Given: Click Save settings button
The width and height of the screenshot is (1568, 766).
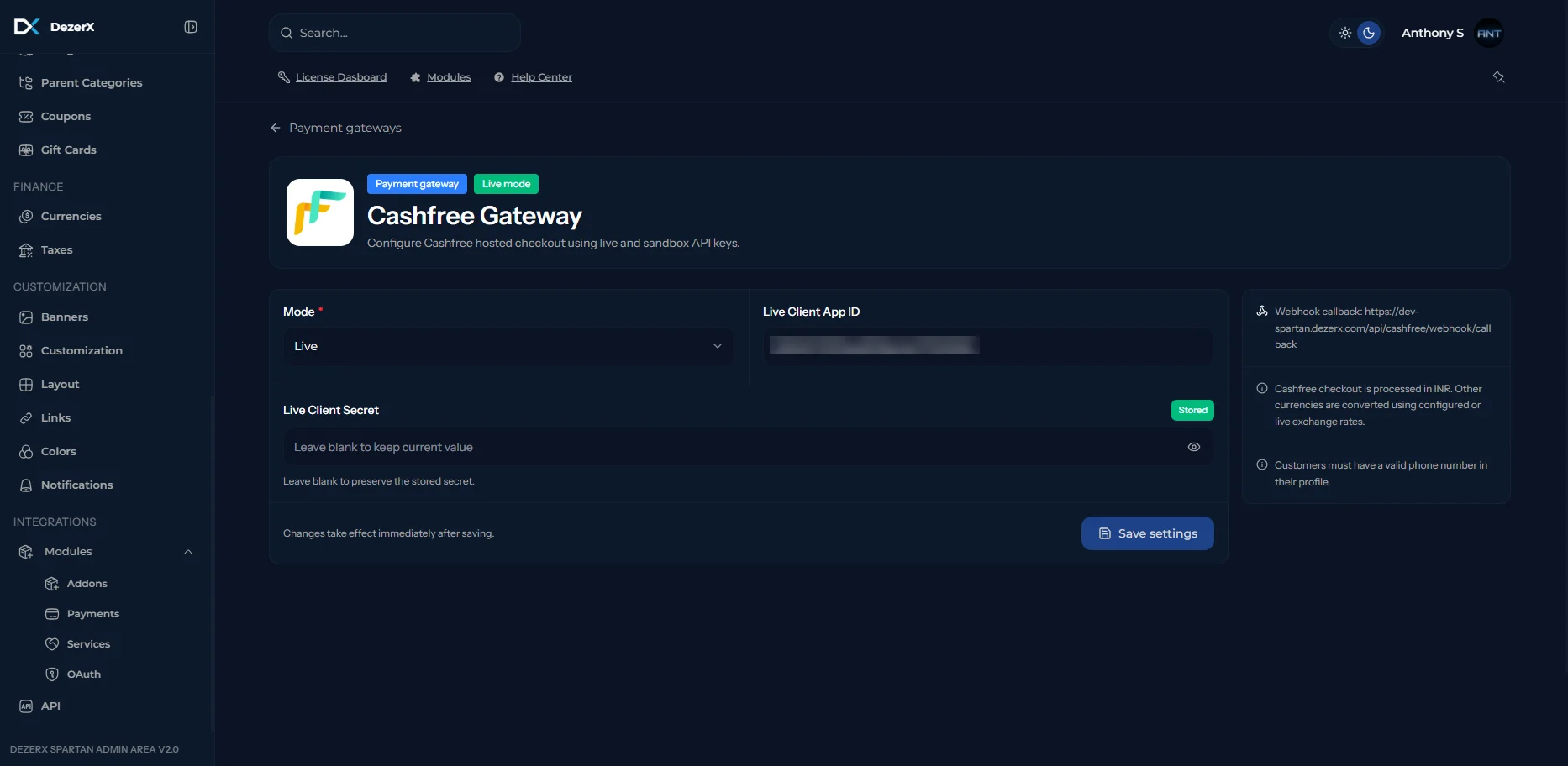Looking at the screenshot, I should tap(1148, 533).
